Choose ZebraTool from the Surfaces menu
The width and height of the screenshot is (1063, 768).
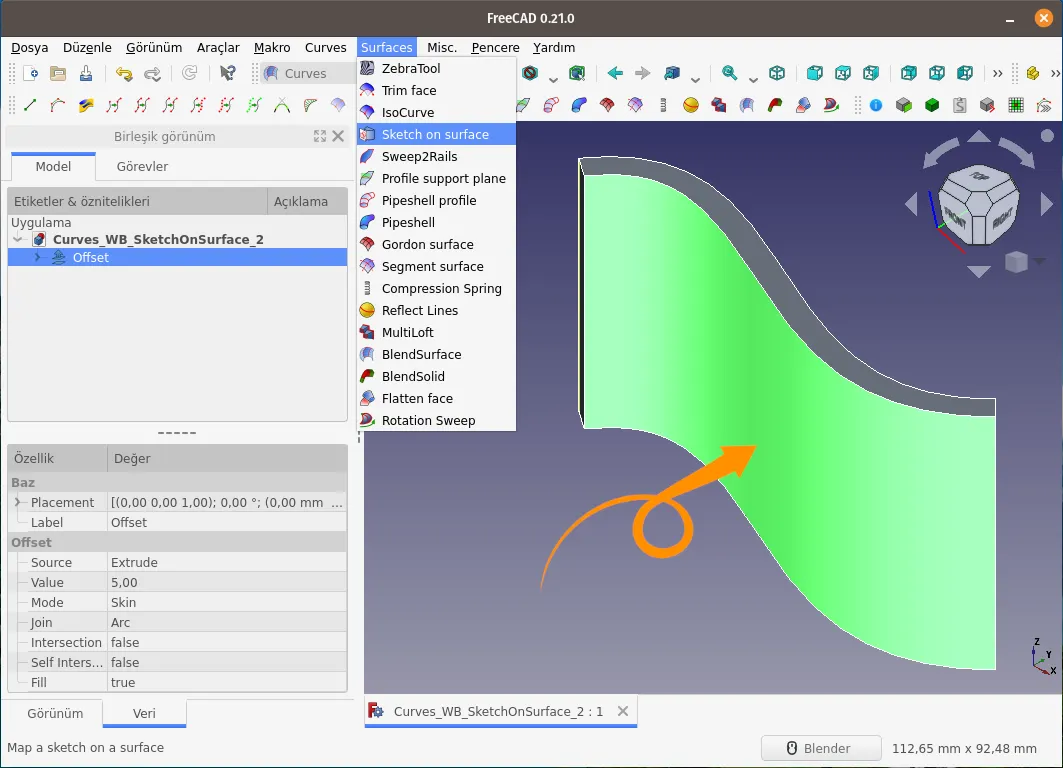pos(436,68)
